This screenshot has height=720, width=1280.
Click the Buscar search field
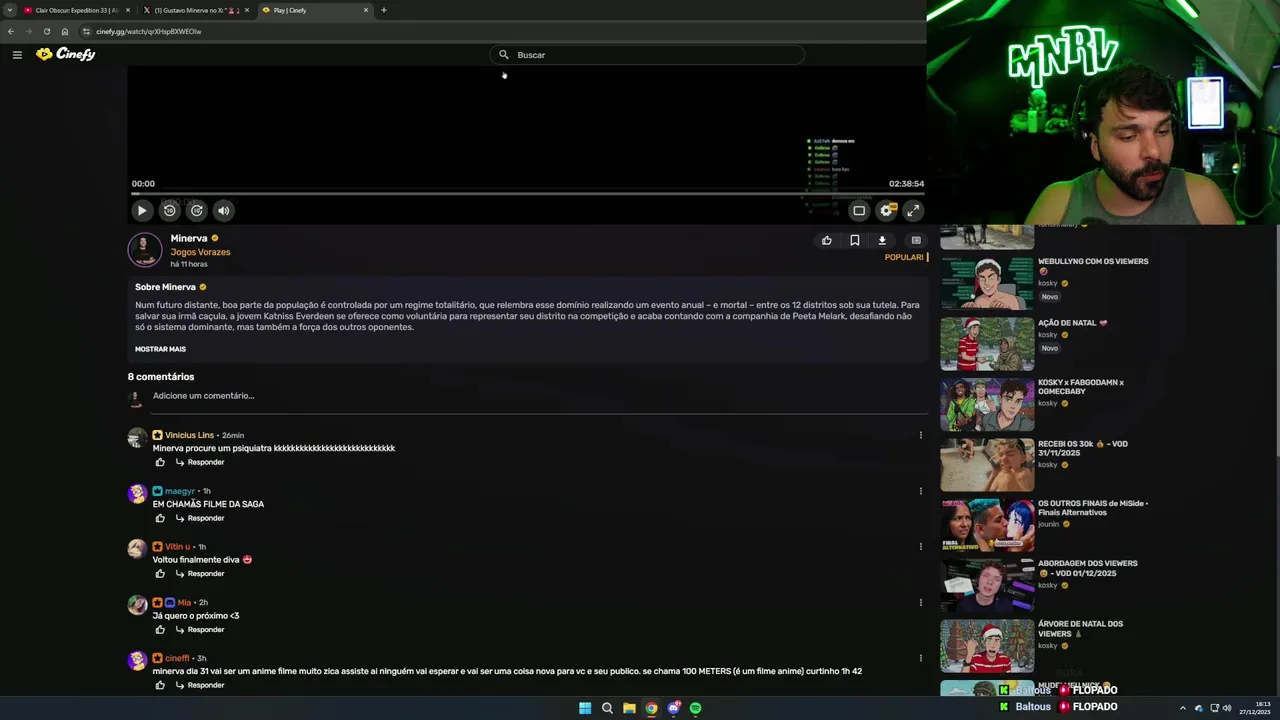tap(648, 55)
